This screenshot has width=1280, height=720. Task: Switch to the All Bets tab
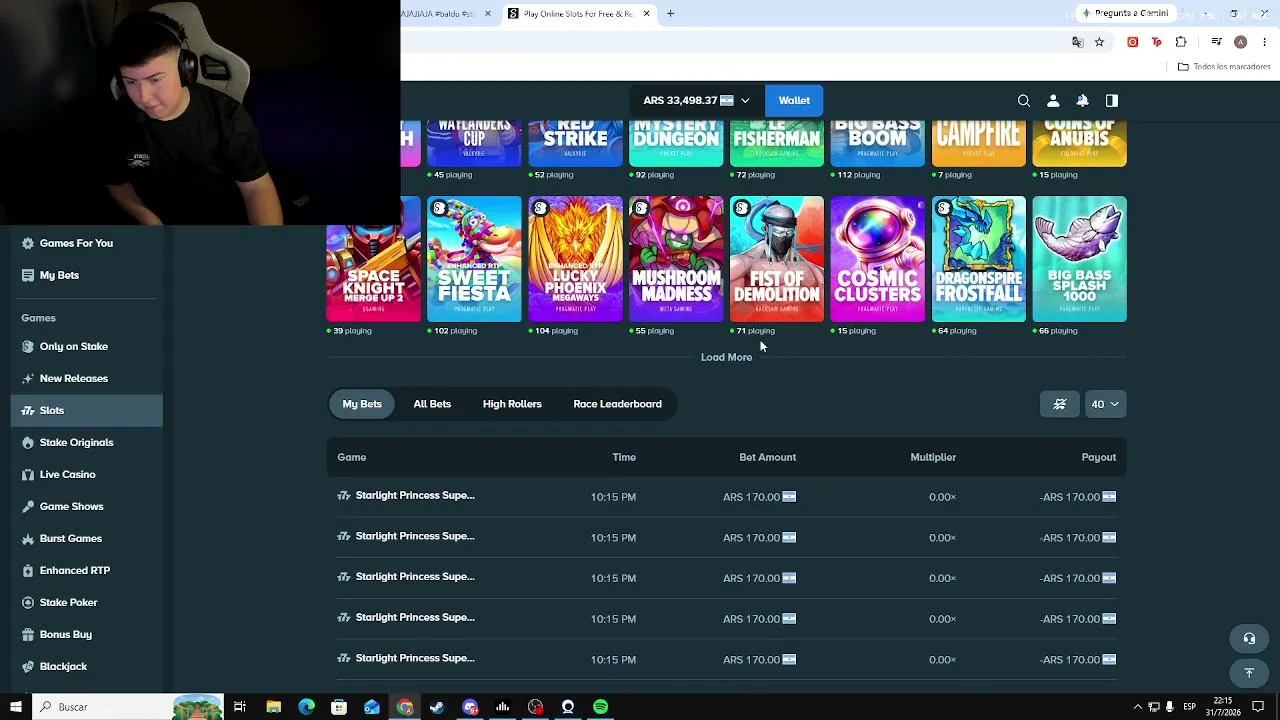(432, 404)
